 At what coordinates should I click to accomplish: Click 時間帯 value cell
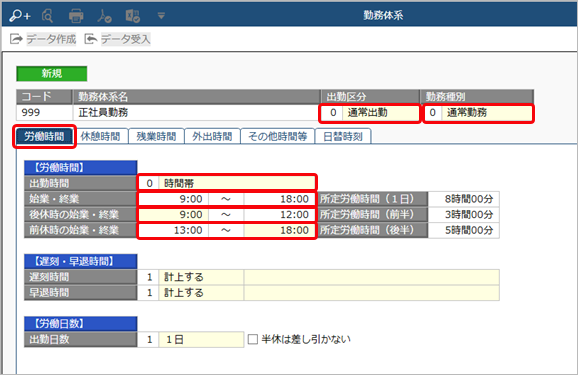tap(237, 183)
